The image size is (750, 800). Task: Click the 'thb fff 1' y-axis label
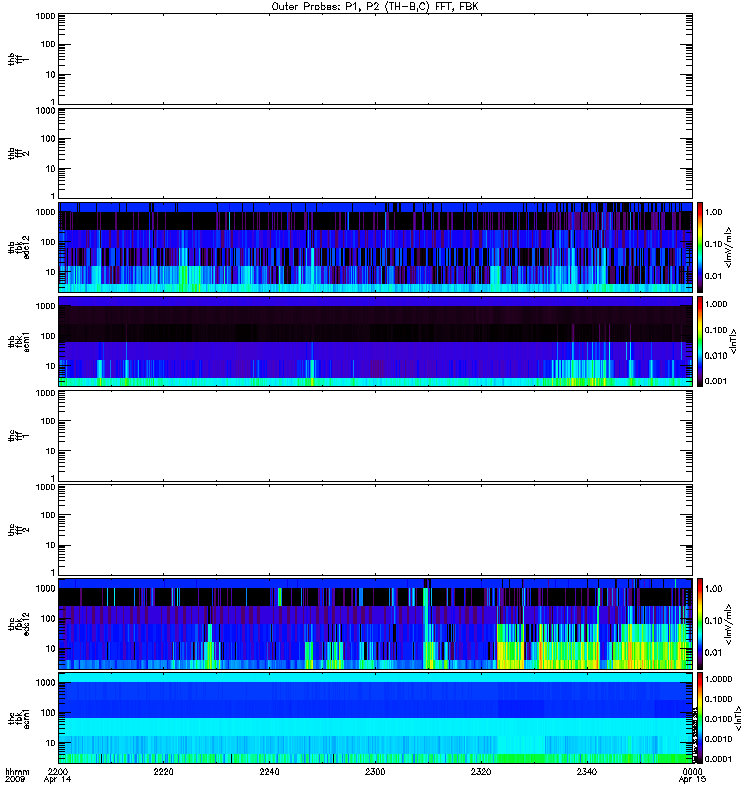pyautogui.click(x=18, y=59)
